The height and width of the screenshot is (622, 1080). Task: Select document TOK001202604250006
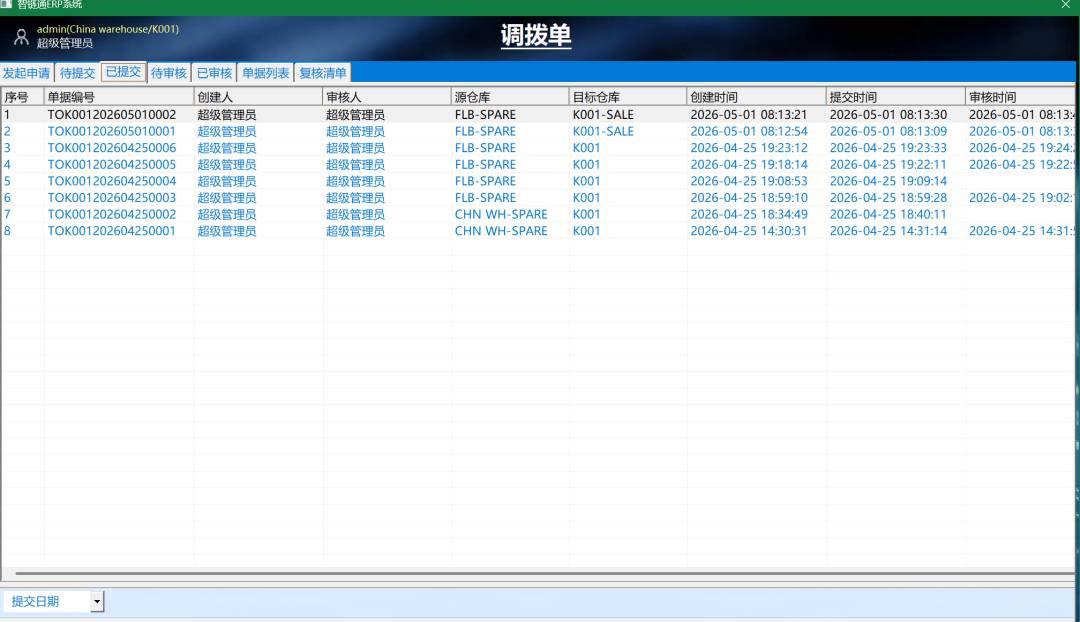click(112, 147)
